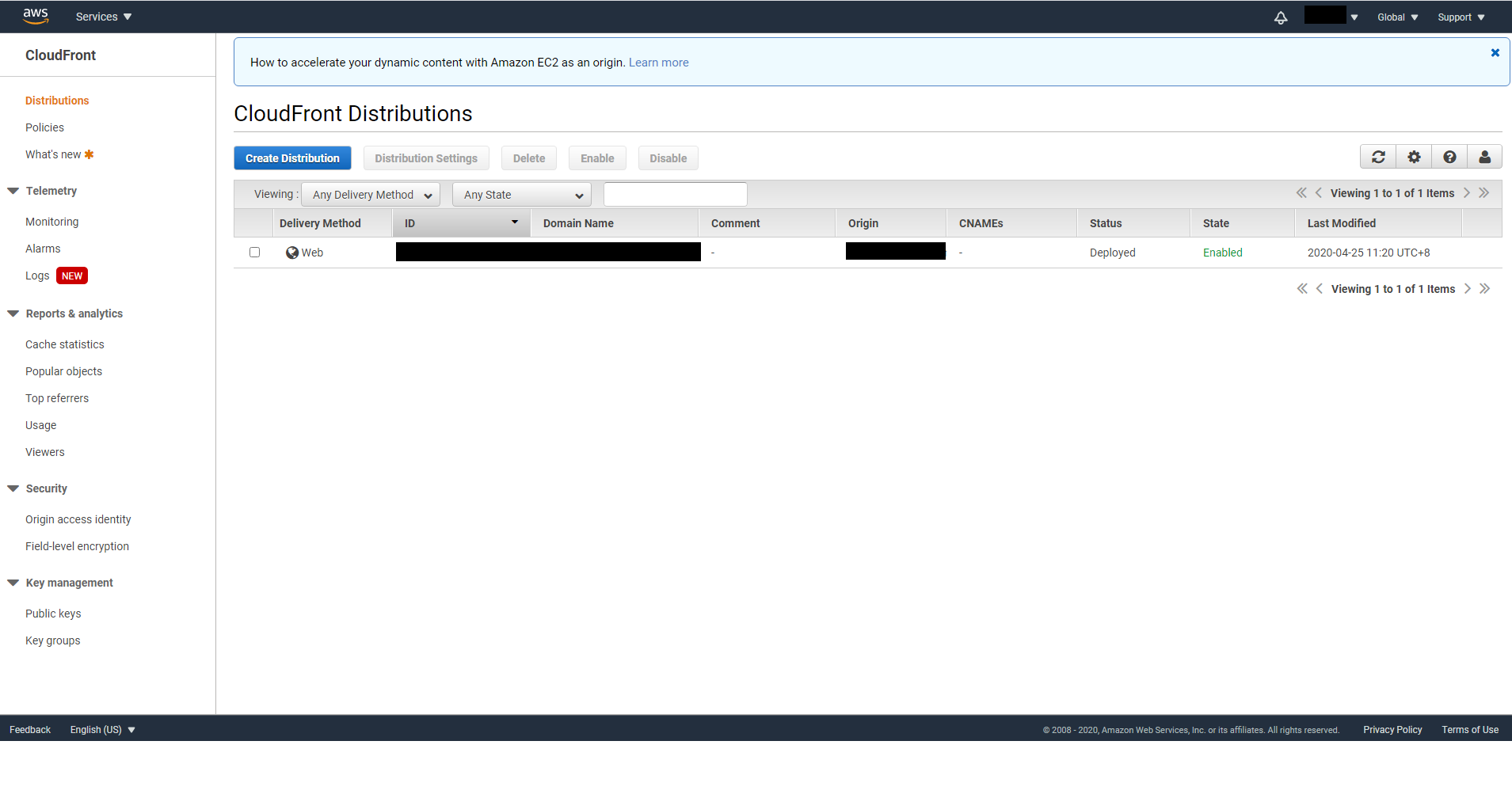The image size is (1512, 798).
Task: Click the user profile icon button
Action: click(x=1485, y=157)
